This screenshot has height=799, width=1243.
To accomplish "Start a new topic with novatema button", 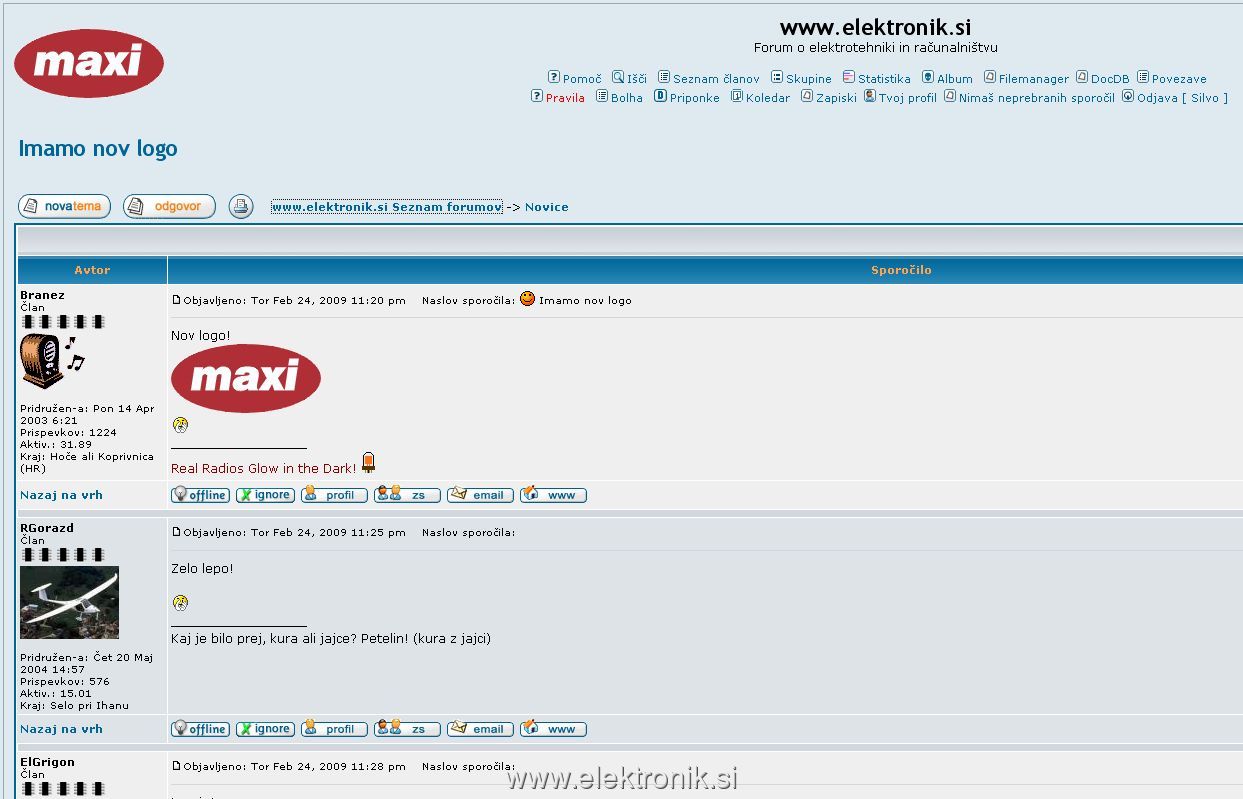I will [x=65, y=207].
